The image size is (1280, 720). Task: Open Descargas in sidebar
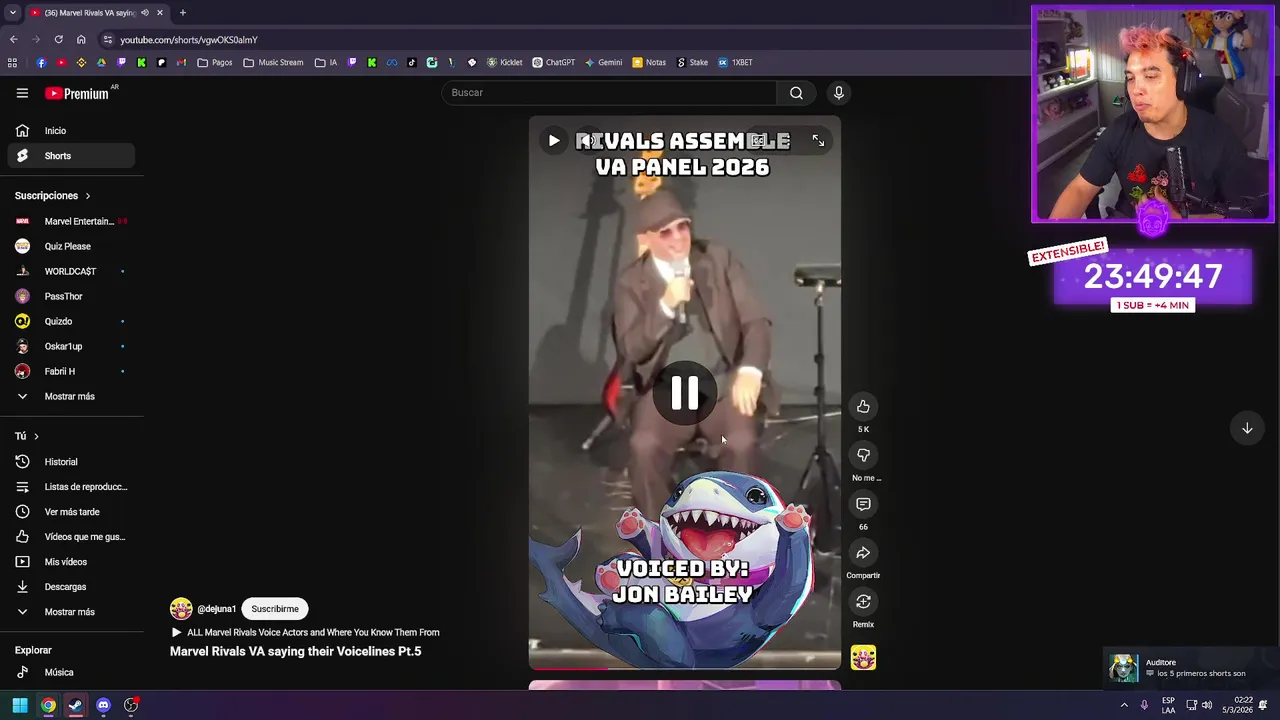72,587
